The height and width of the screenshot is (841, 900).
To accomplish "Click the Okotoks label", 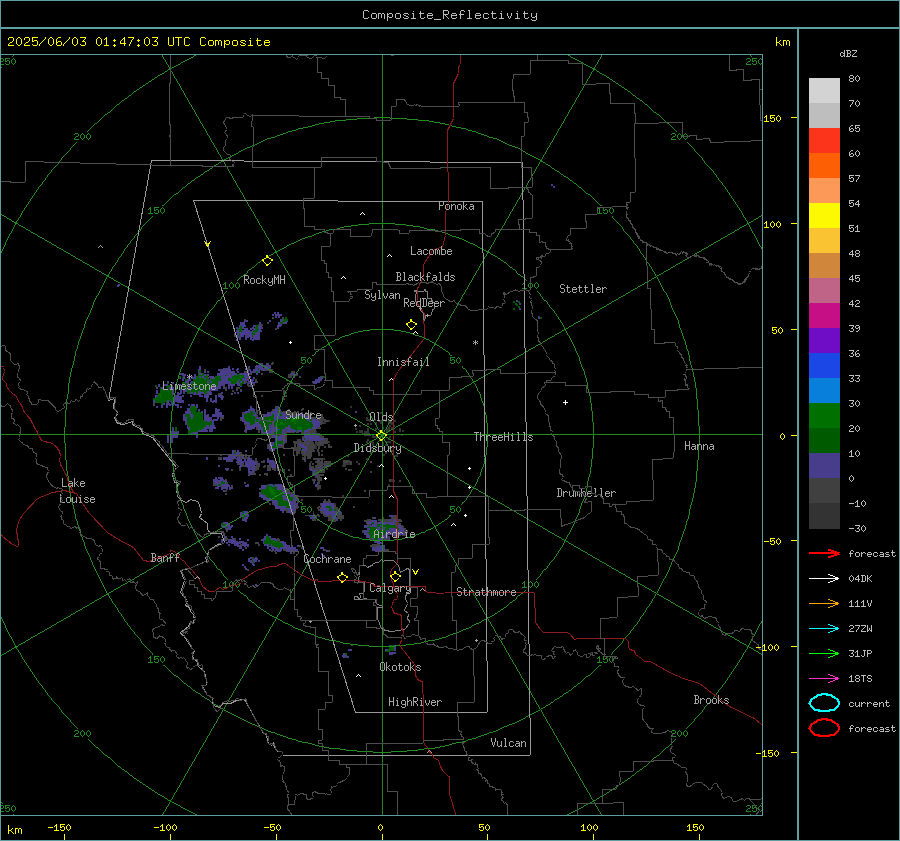I will point(400,667).
